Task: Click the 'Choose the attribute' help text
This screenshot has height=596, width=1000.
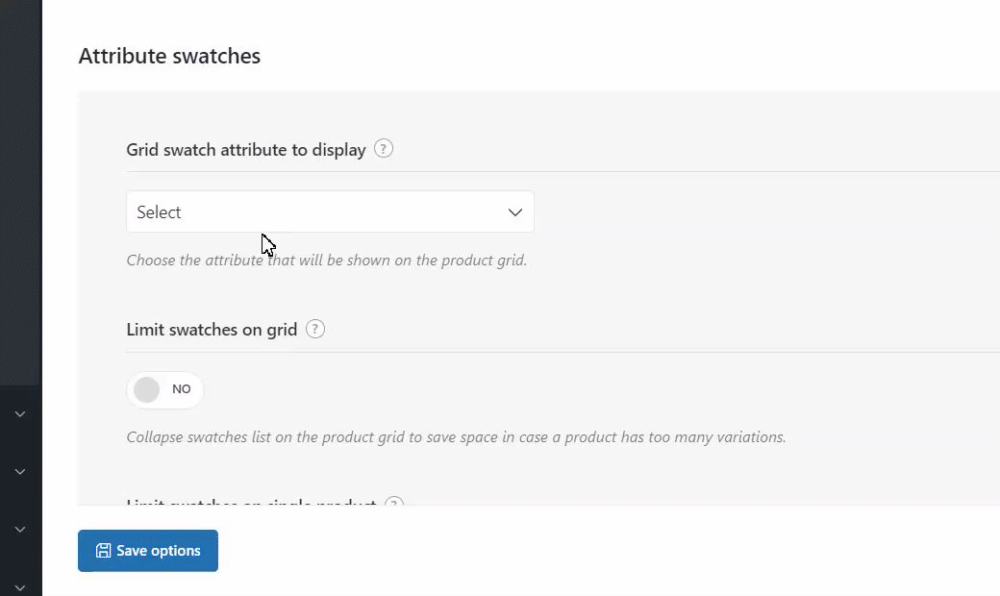Action: pyautogui.click(x=326, y=260)
